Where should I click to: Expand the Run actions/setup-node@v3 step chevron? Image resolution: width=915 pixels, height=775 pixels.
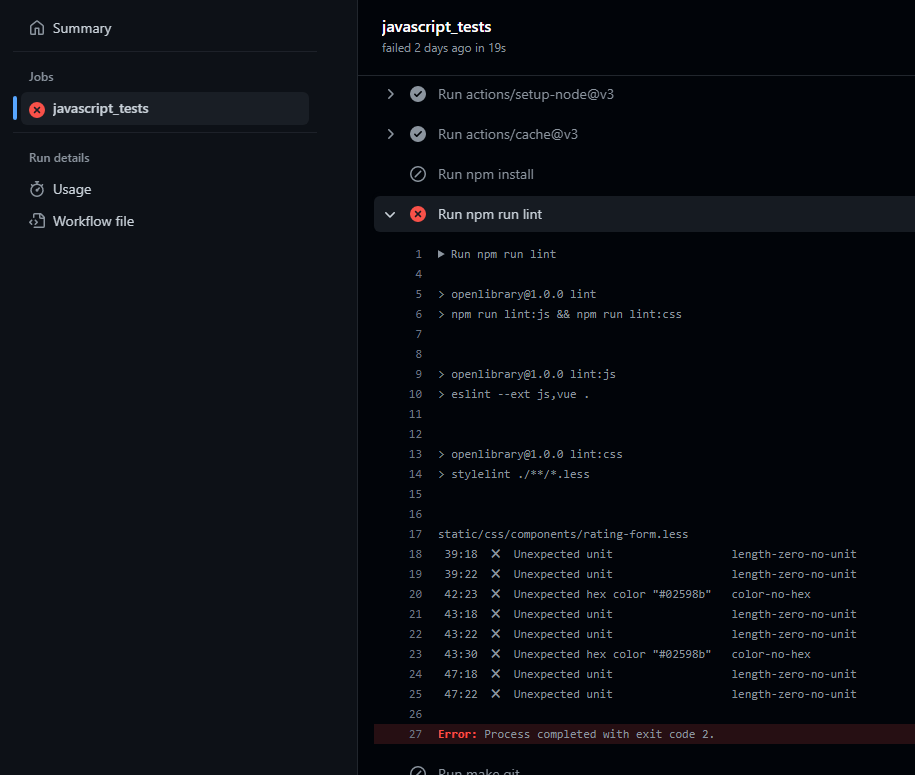click(x=390, y=94)
